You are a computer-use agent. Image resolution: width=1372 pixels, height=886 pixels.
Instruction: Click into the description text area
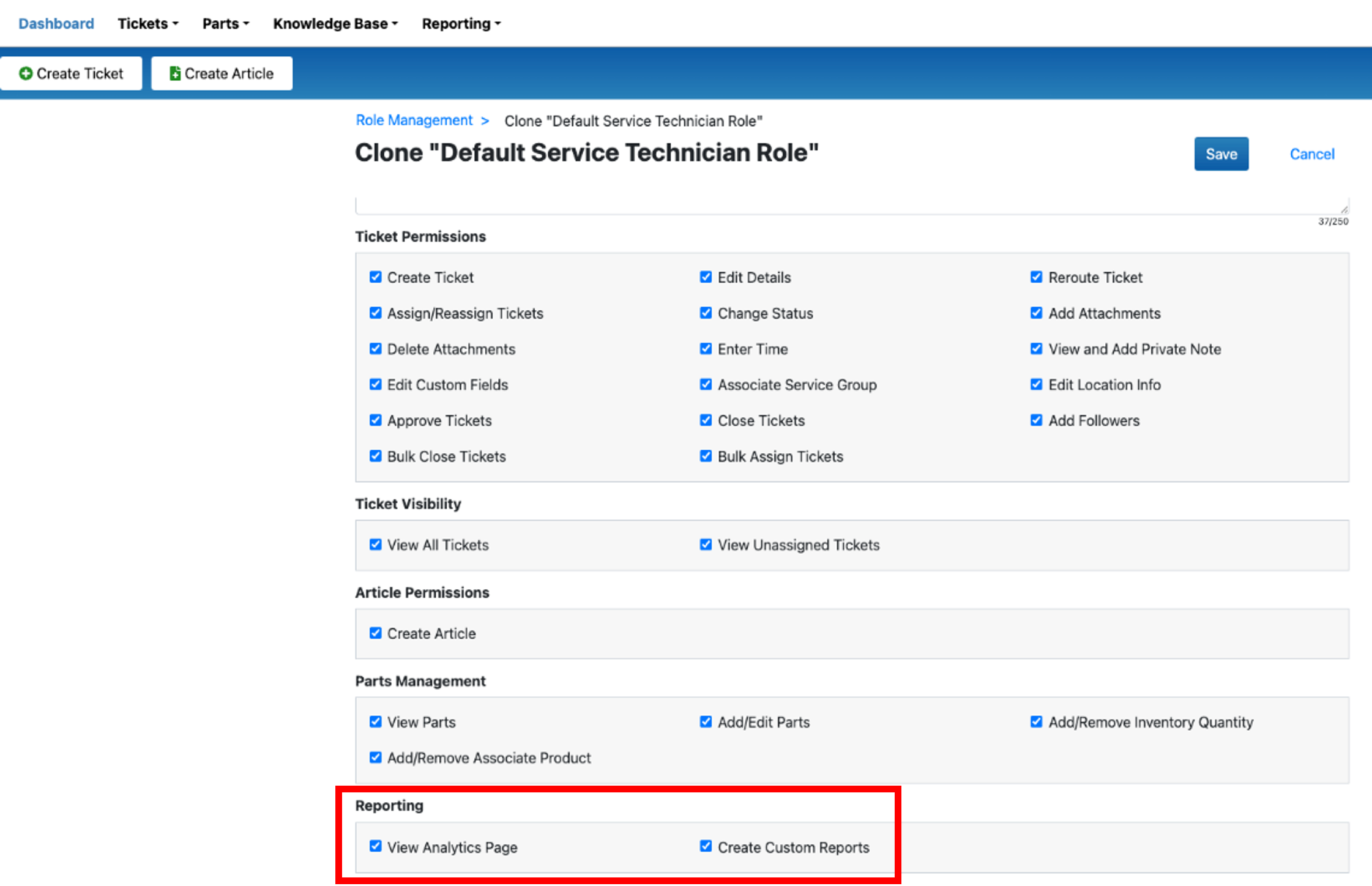pyautogui.click(x=852, y=206)
